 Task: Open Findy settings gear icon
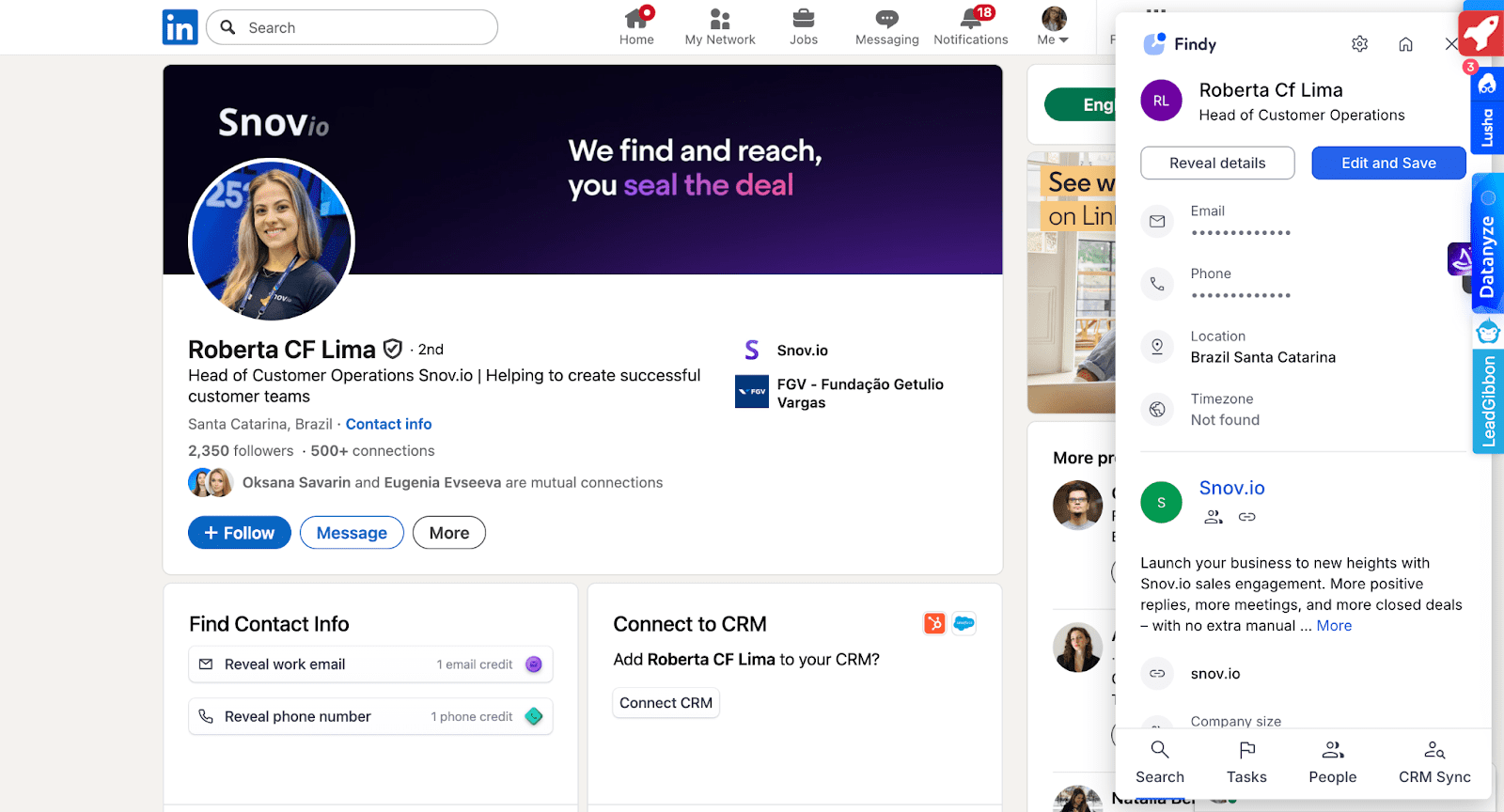1359,44
